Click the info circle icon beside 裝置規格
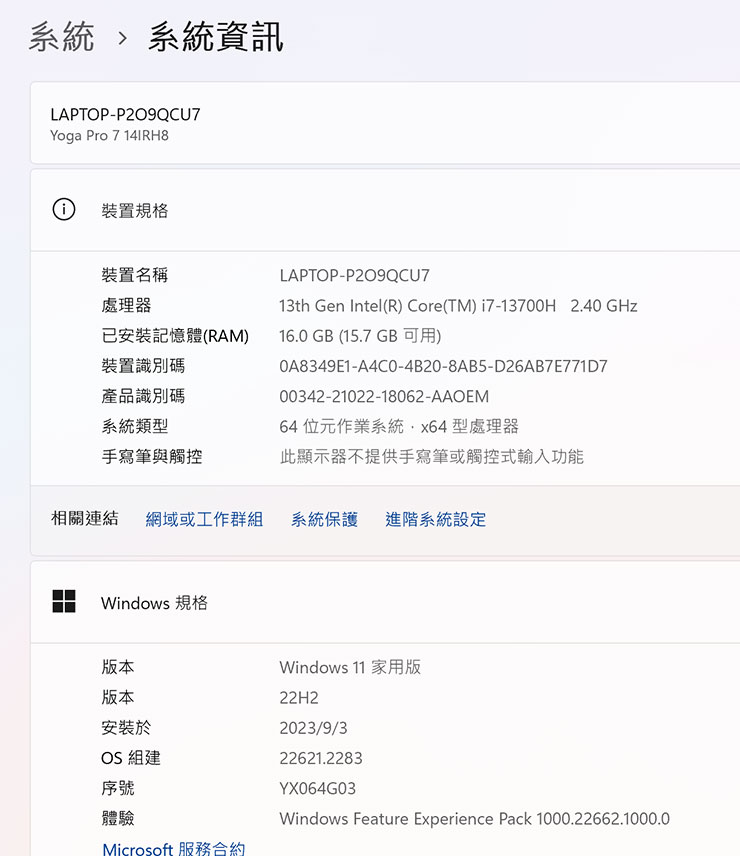740x856 pixels. click(x=64, y=210)
